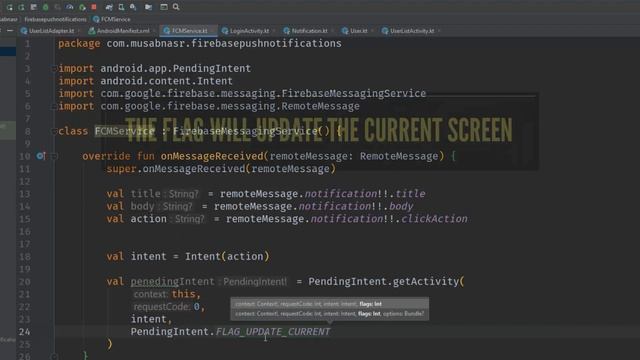The height and width of the screenshot is (360, 640).
Task: Select the FCMService.kt editor tab
Action: [x=189, y=31]
